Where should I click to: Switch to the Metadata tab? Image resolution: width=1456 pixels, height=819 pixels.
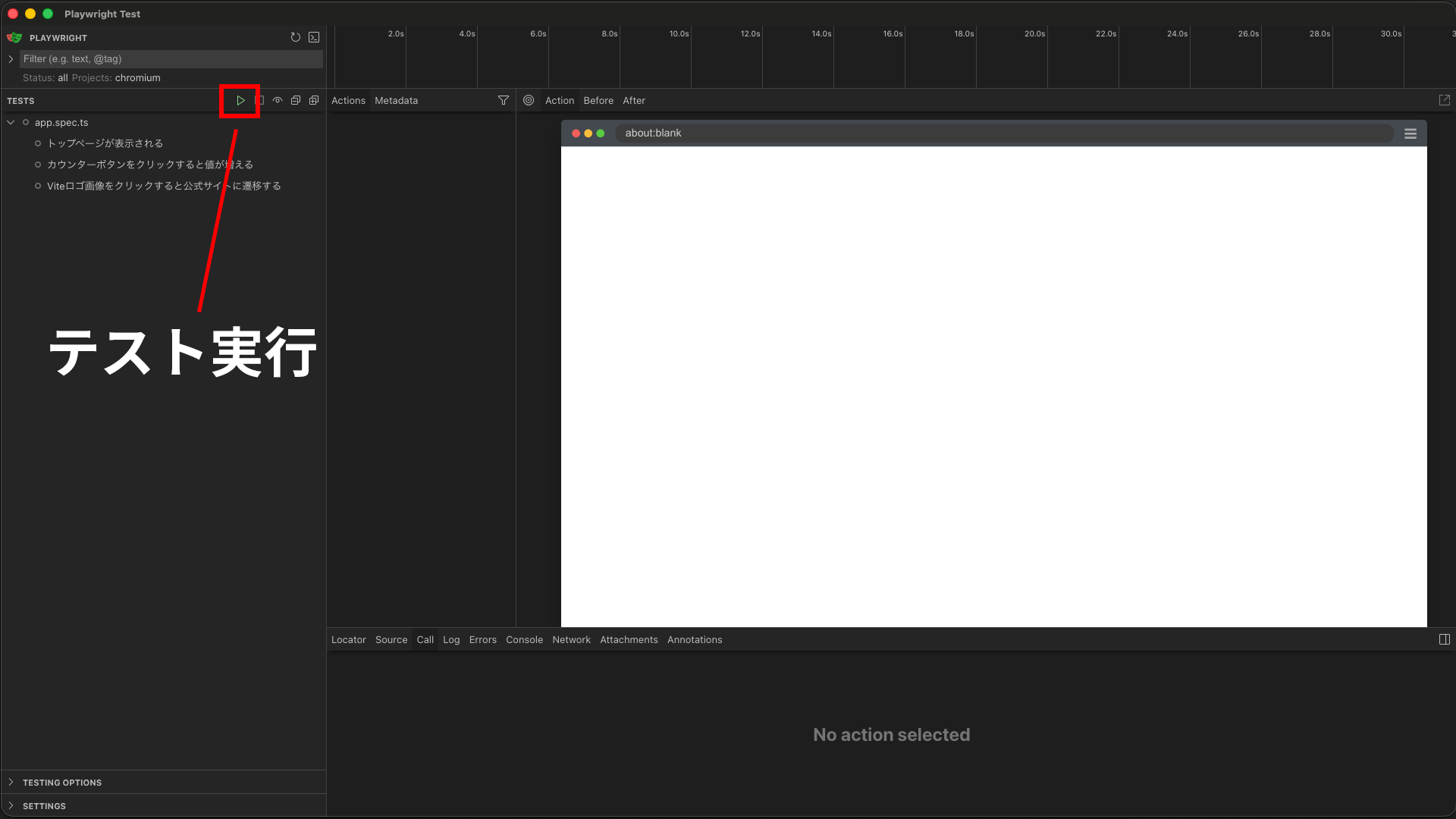396,100
